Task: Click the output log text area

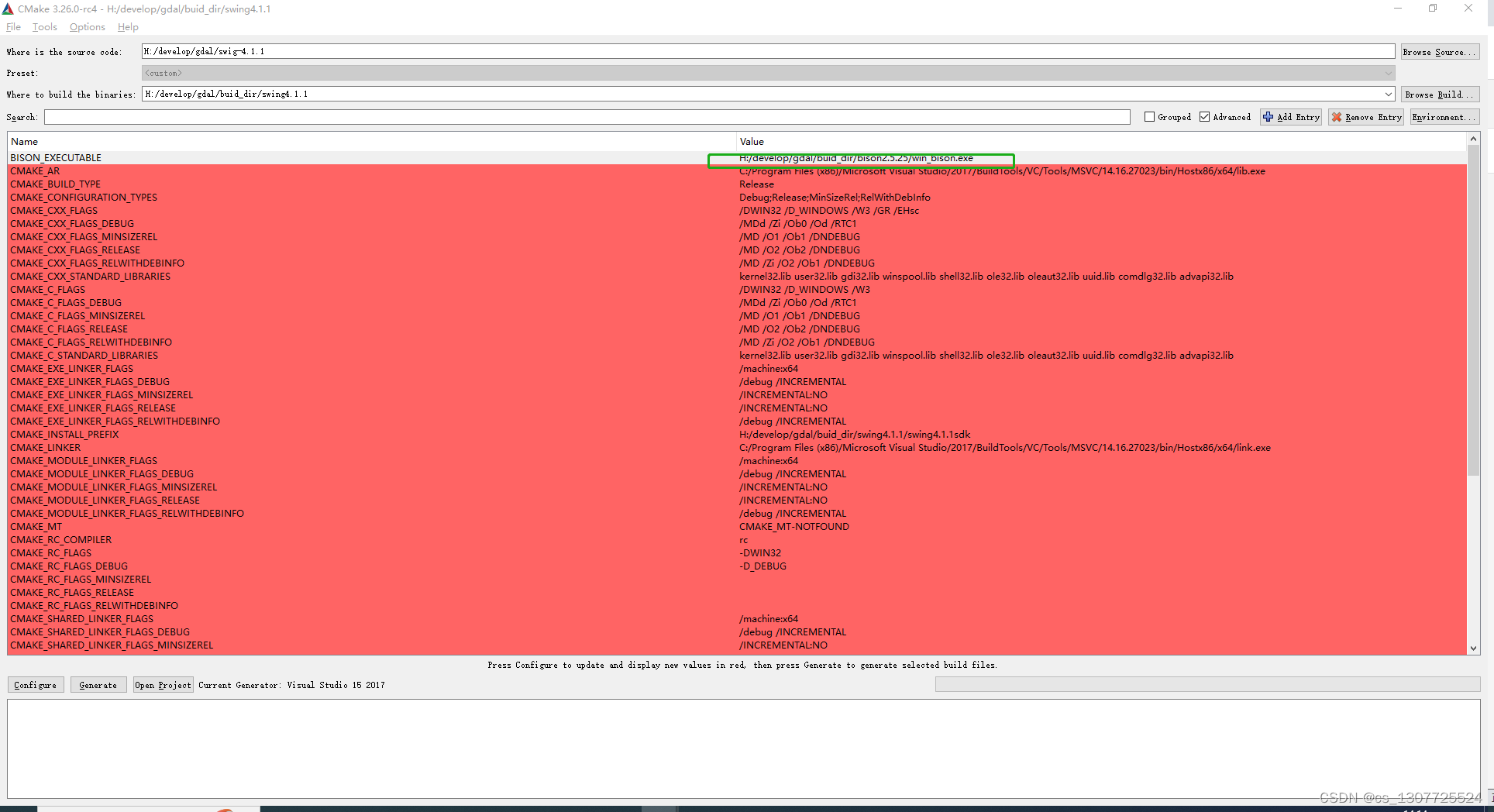Action: pyautogui.click(x=744, y=748)
